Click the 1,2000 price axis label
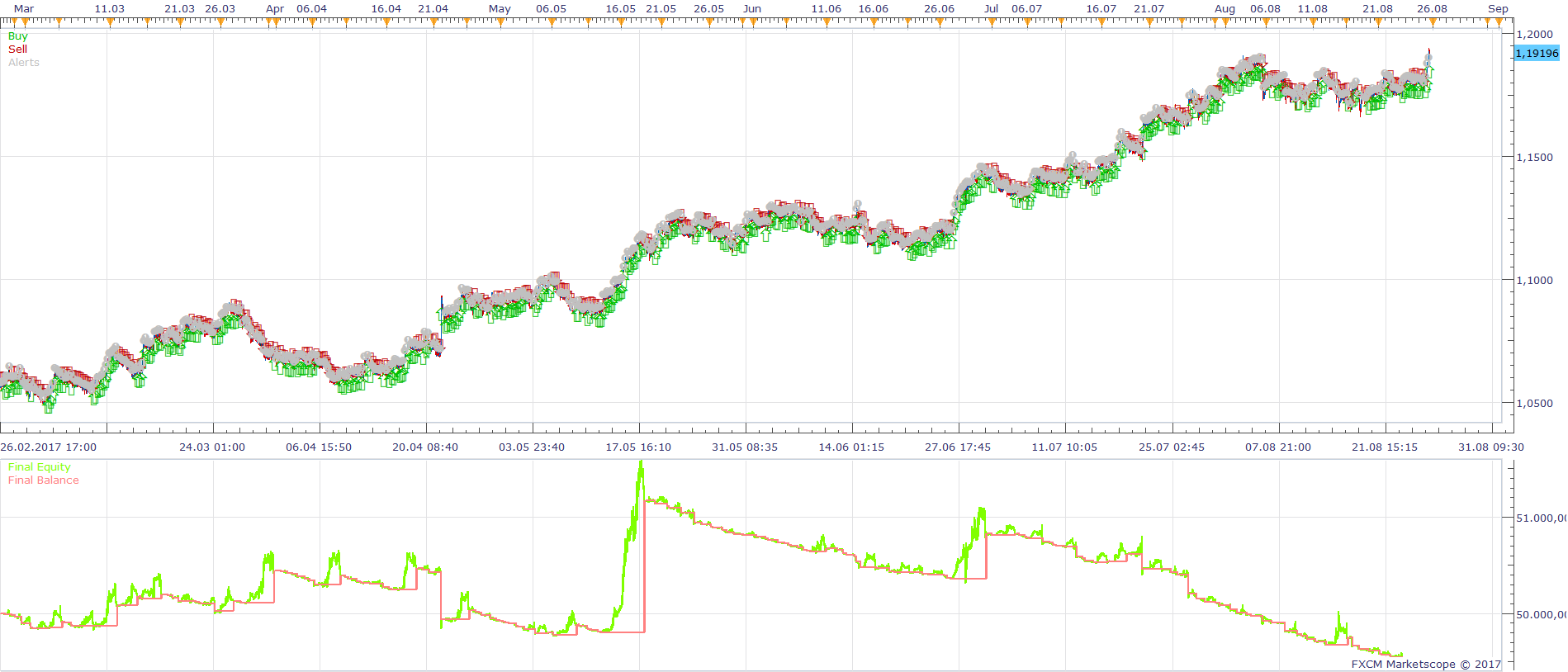1568x672 pixels. [1535, 34]
